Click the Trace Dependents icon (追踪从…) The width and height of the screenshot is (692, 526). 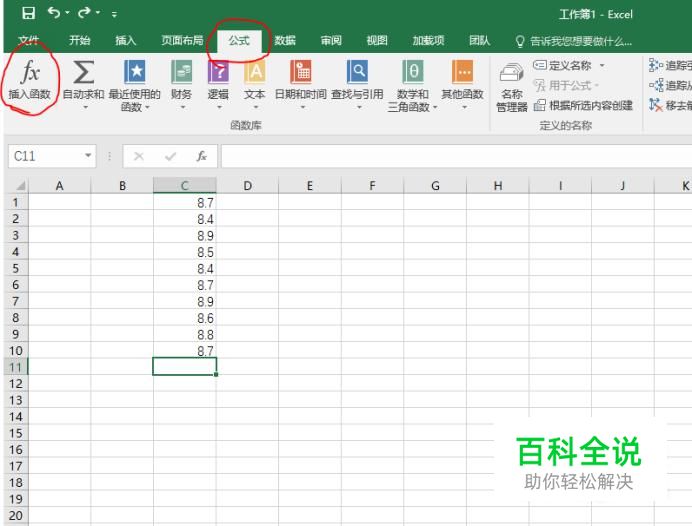pos(655,85)
